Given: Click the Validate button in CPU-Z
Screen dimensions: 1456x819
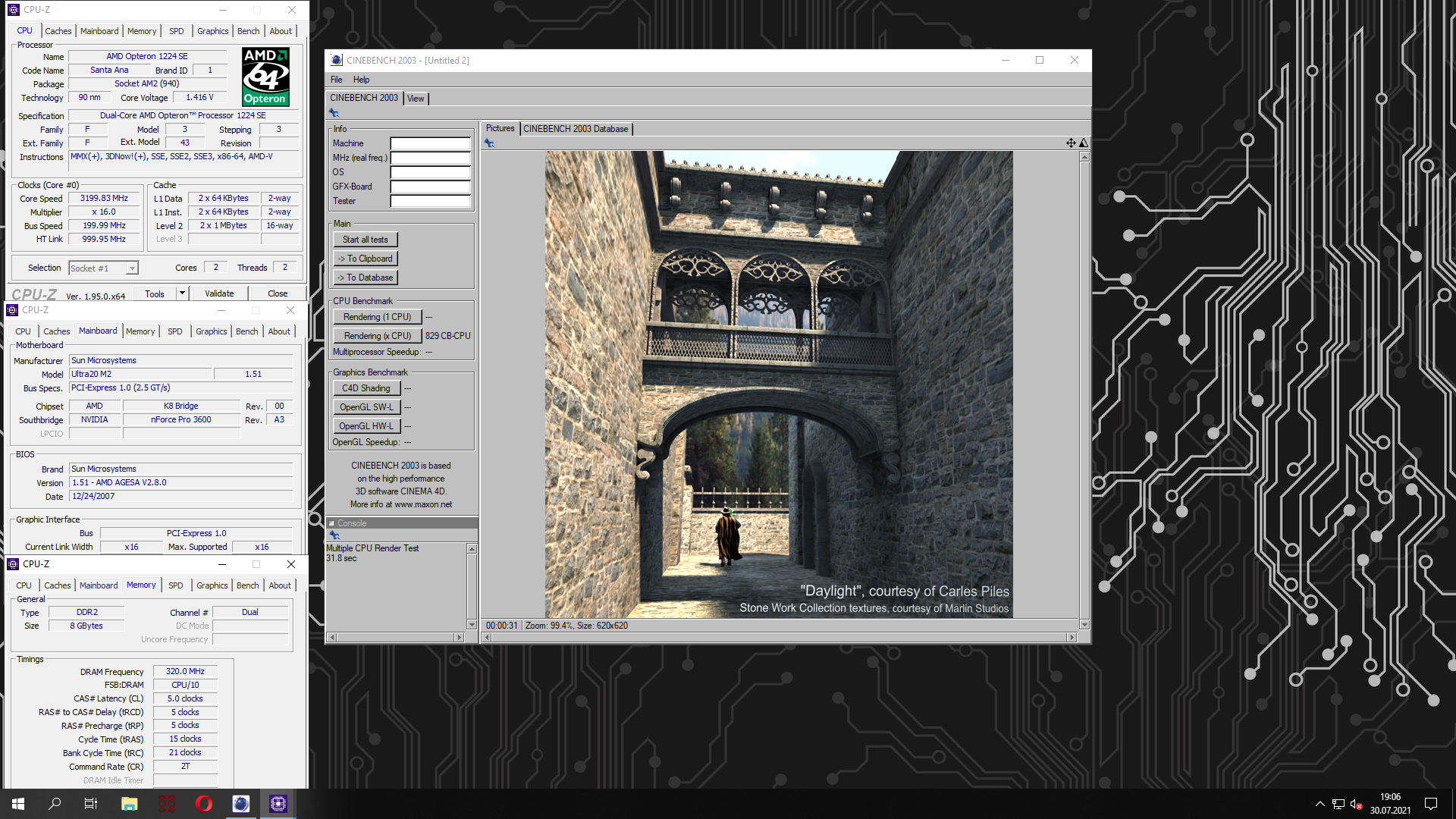Looking at the screenshot, I should click(x=219, y=293).
